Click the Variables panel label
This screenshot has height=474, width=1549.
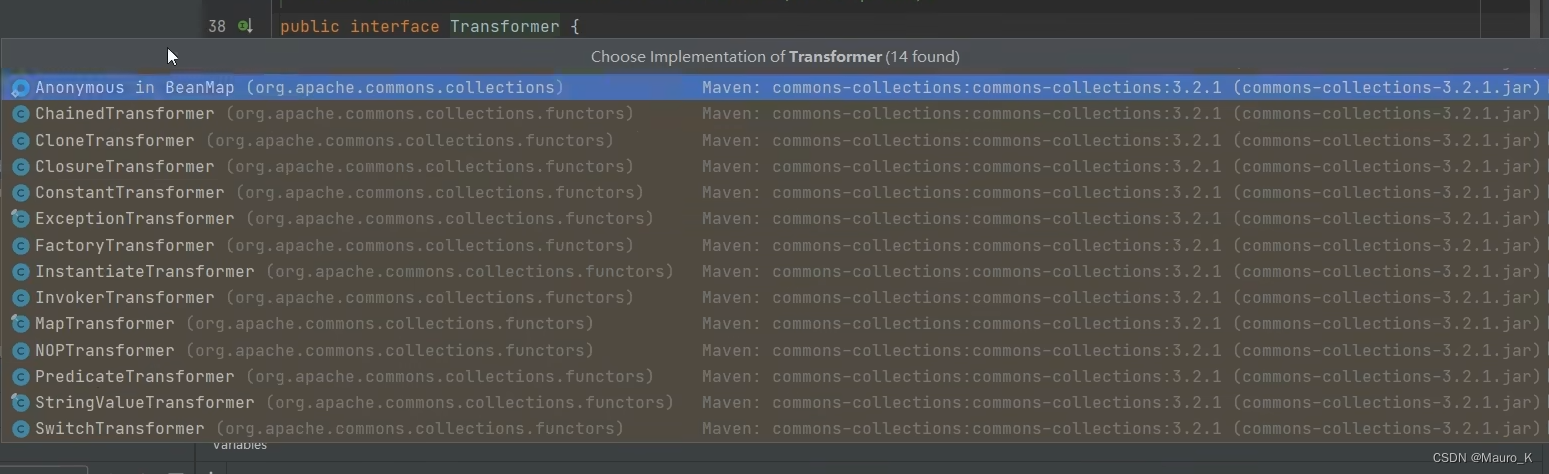point(240,445)
